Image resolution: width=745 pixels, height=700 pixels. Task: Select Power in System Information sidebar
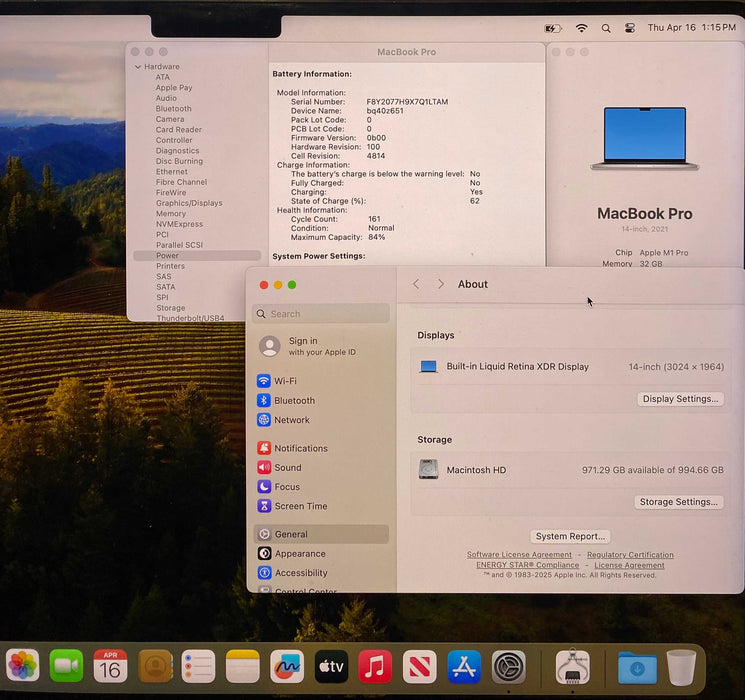197,255
